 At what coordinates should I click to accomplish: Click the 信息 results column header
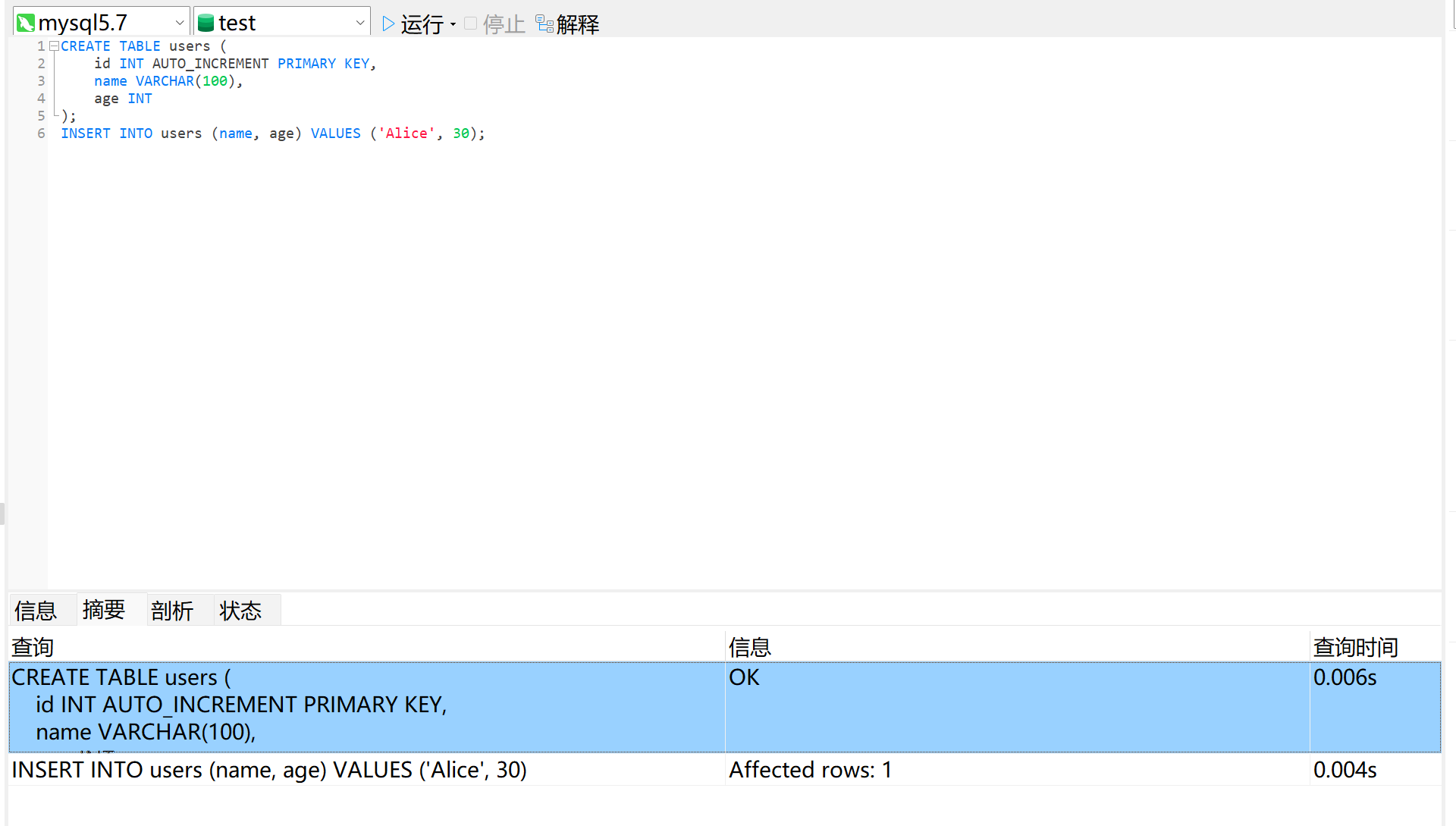click(750, 647)
